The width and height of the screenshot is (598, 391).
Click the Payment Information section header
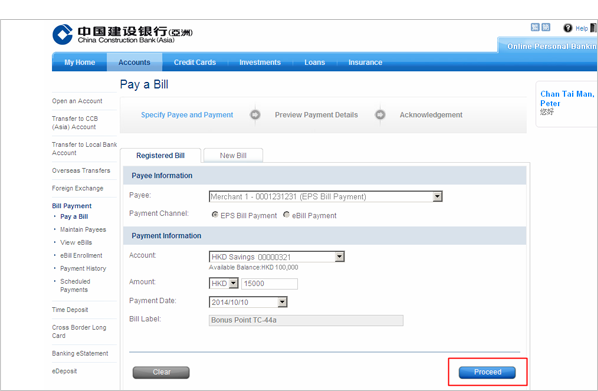click(x=325, y=236)
